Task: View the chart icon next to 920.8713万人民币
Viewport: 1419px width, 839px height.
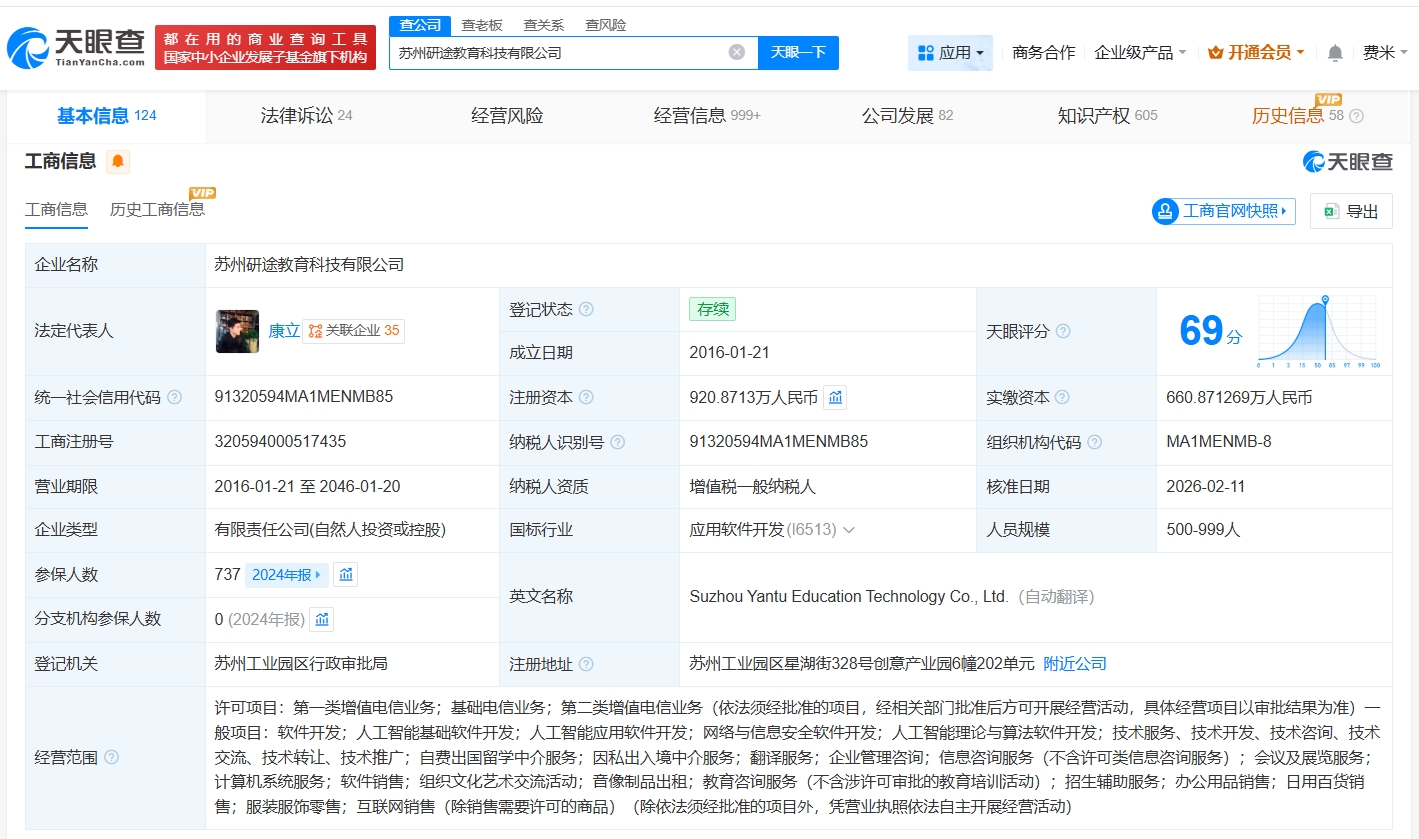Action: pyautogui.click(x=835, y=397)
